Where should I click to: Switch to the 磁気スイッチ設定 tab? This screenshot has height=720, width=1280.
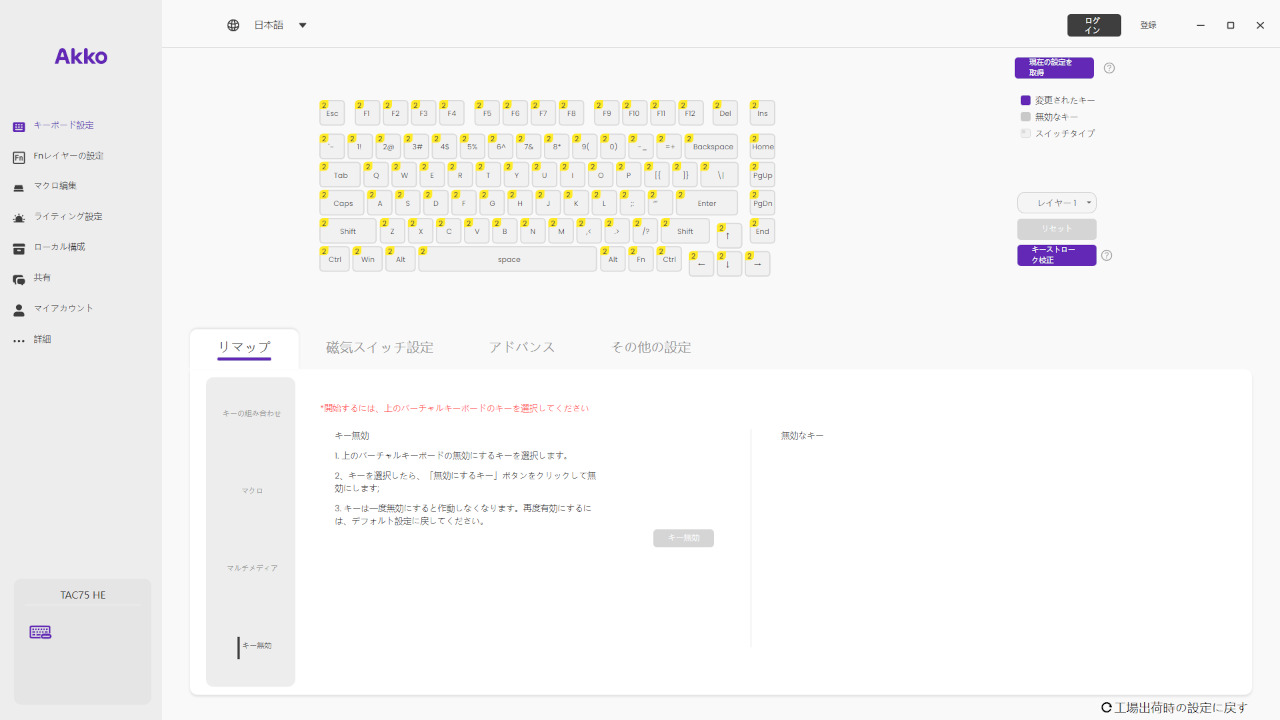click(x=380, y=347)
